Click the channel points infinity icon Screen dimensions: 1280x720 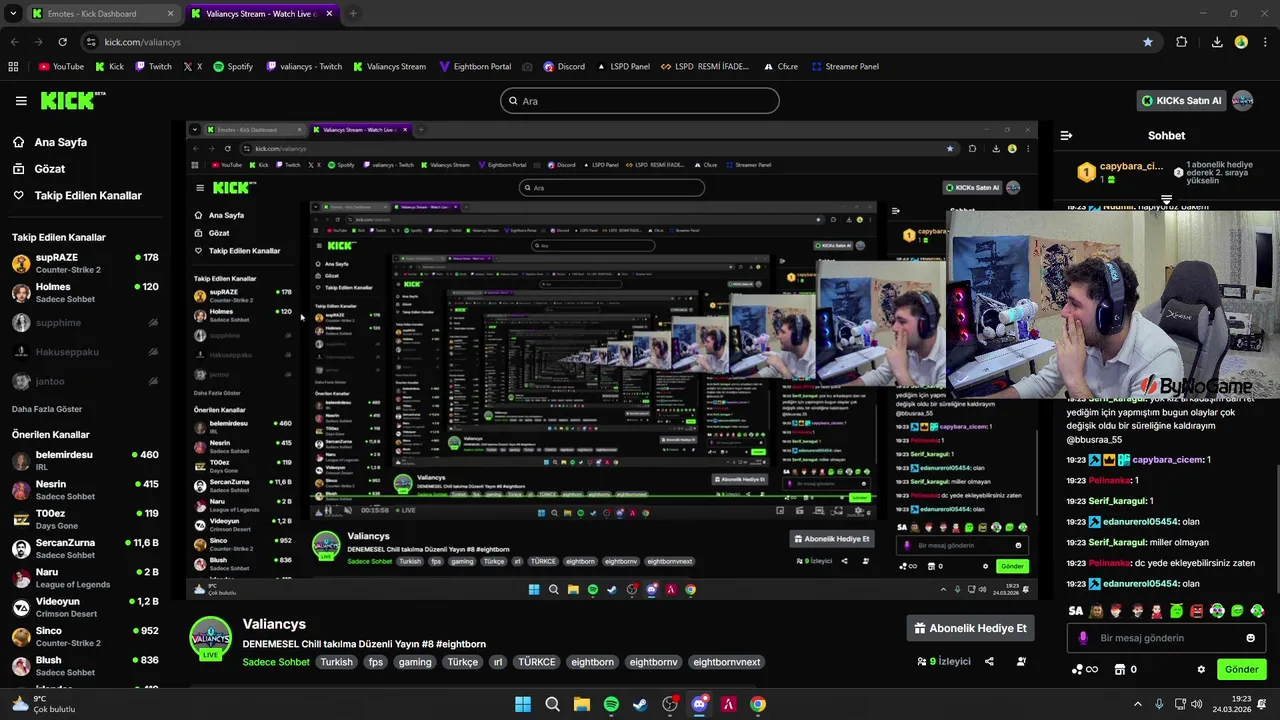coord(1084,669)
